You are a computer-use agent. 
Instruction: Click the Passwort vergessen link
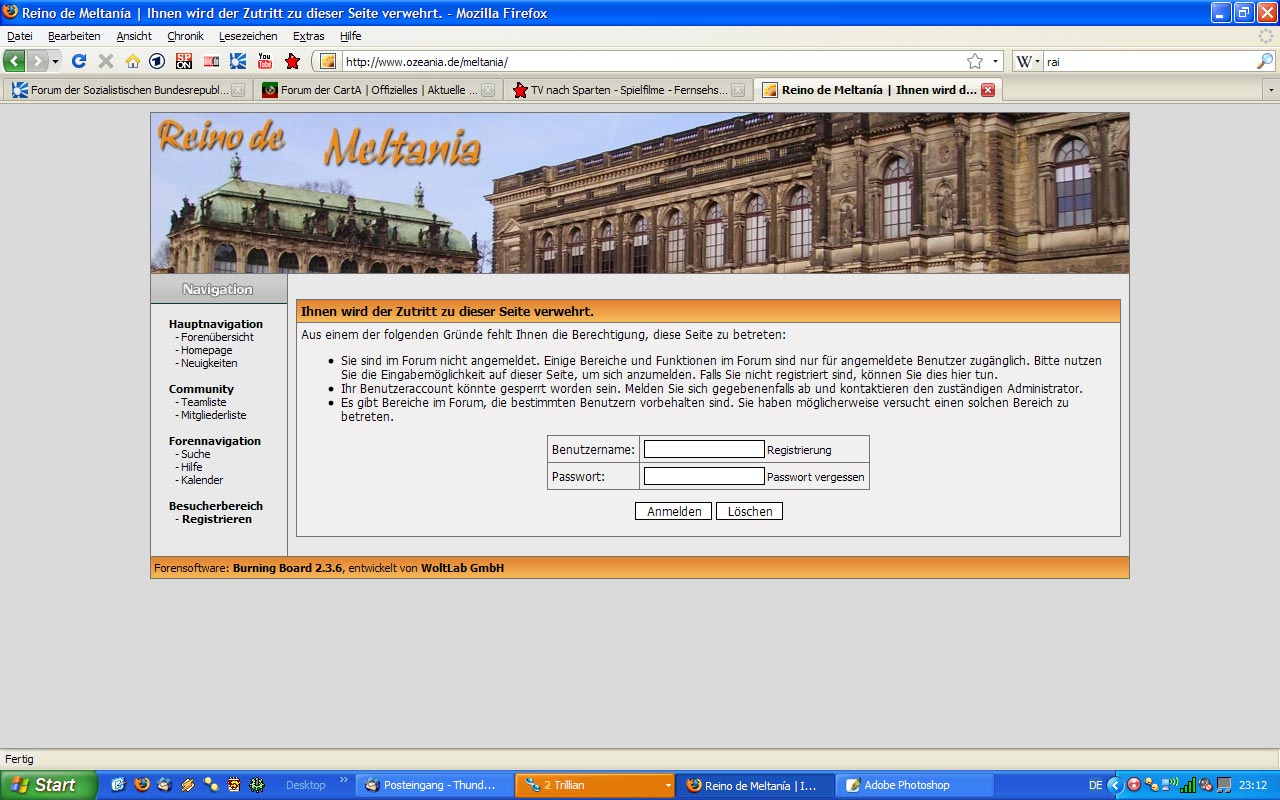(x=815, y=477)
